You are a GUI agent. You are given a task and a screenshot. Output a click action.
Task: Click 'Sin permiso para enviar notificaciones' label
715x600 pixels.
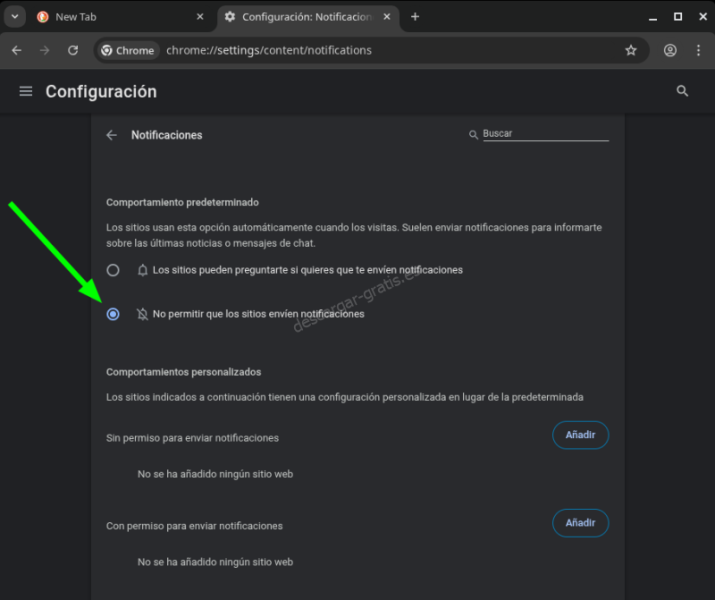pos(192,438)
